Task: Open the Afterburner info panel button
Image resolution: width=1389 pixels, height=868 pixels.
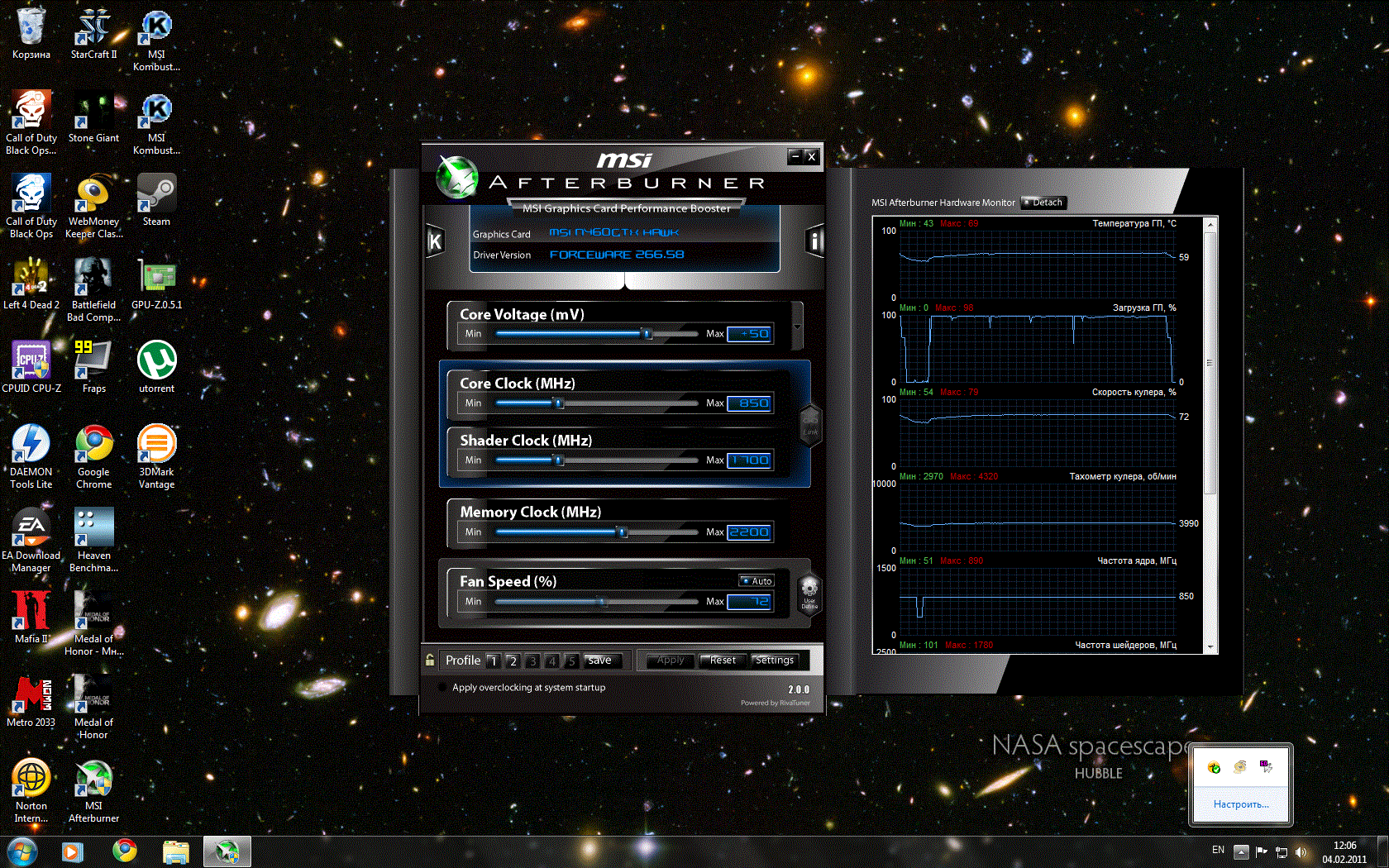Action: click(815, 241)
